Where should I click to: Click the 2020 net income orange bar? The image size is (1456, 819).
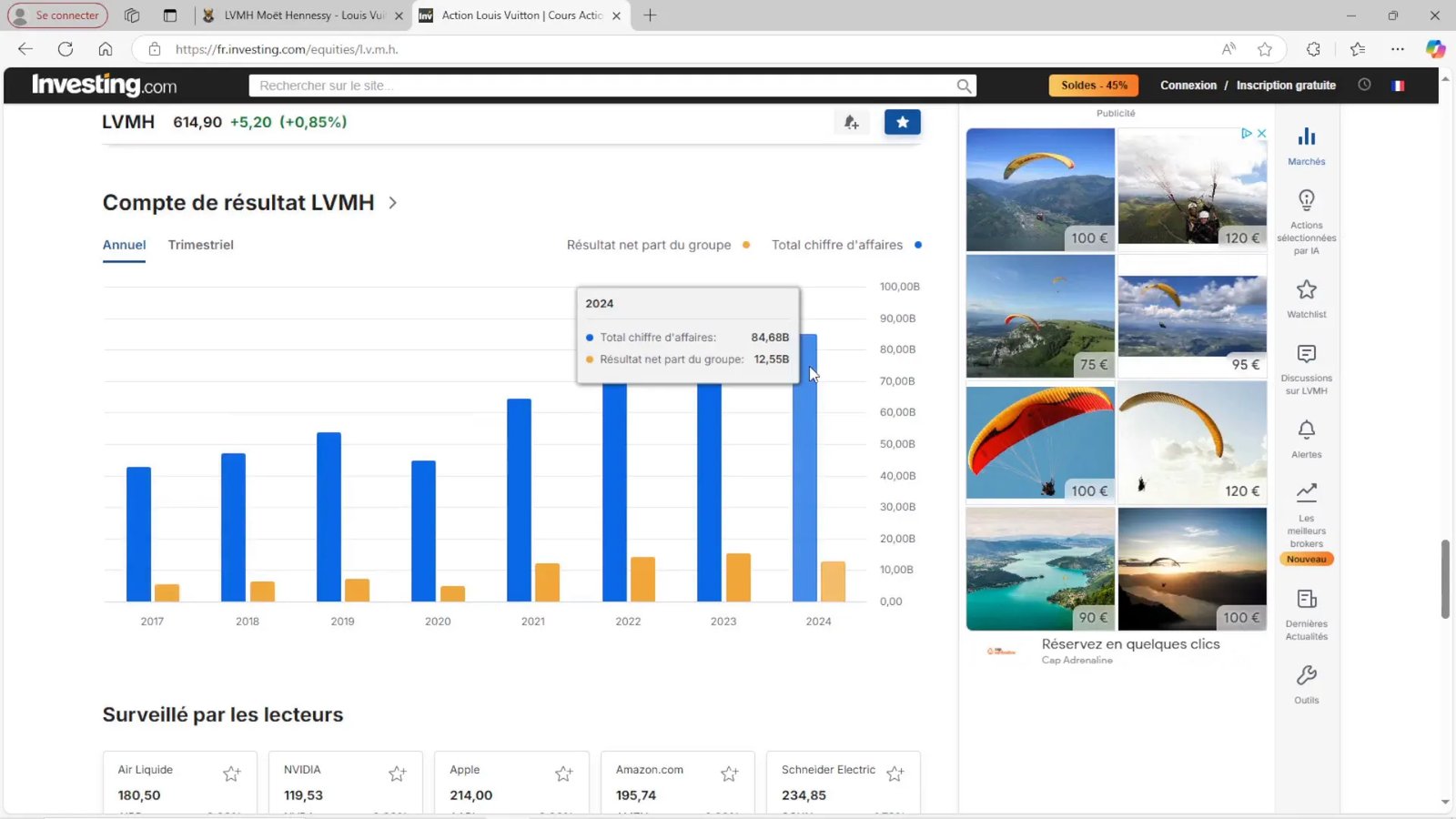(x=453, y=593)
